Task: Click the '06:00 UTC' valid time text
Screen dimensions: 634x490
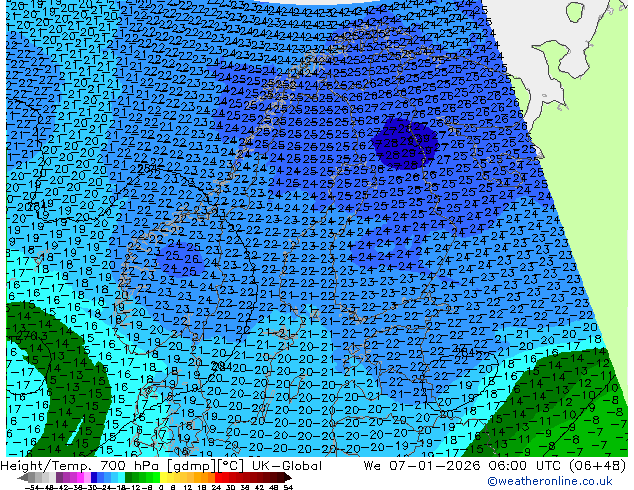Action: [x=527, y=466]
